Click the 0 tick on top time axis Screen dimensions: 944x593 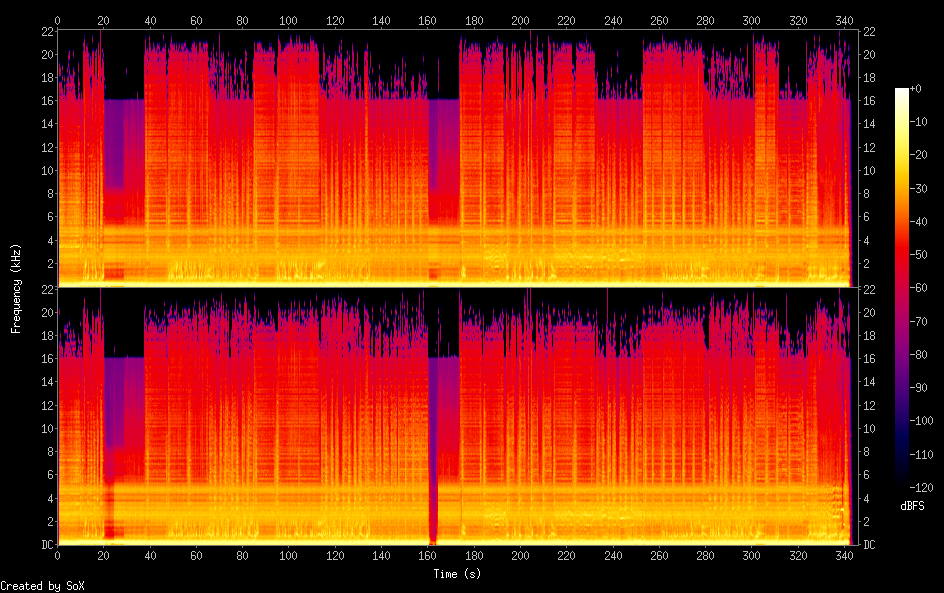pos(58,20)
